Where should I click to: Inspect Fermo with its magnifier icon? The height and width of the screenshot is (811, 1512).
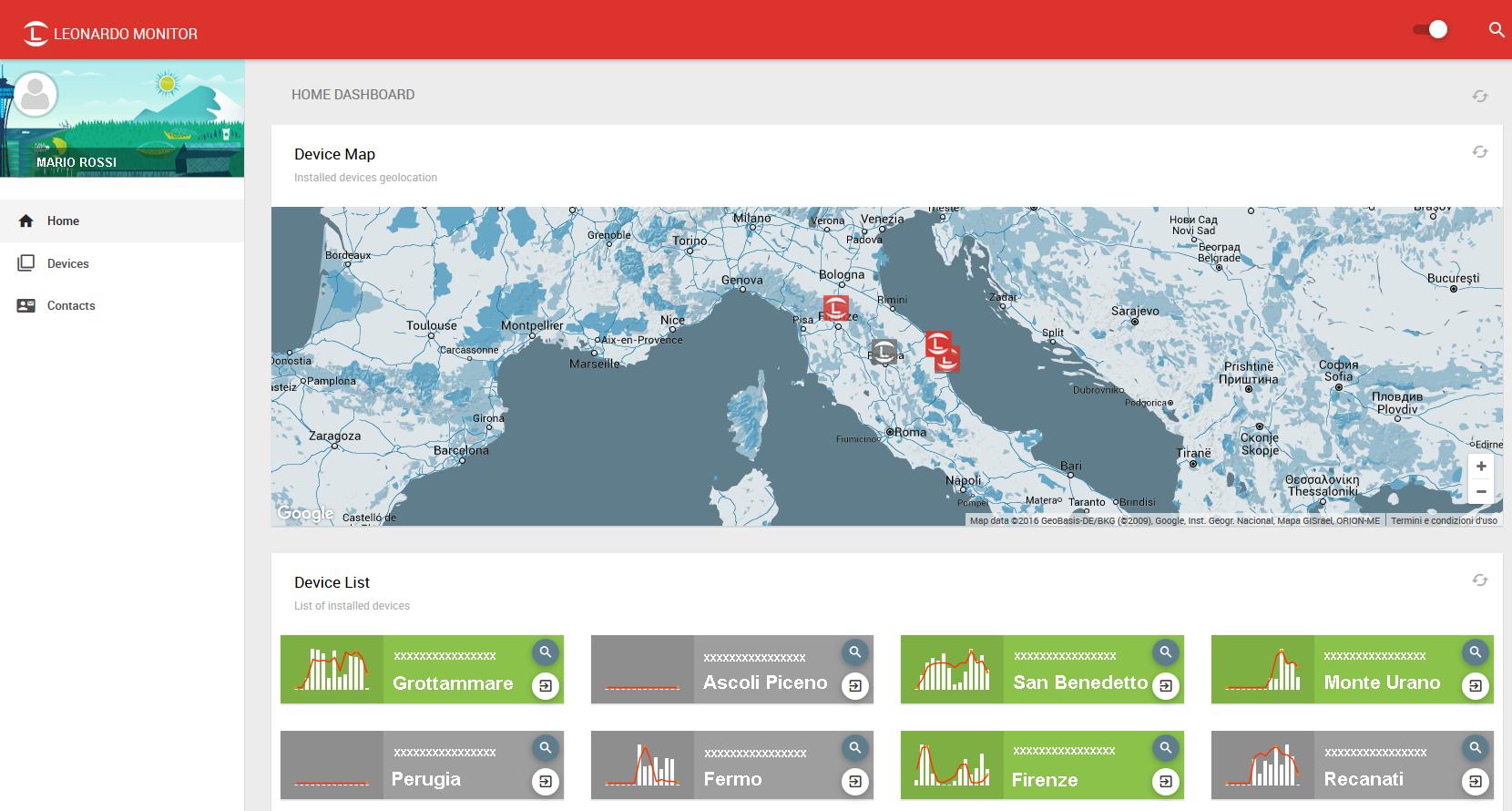click(x=854, y=747)
